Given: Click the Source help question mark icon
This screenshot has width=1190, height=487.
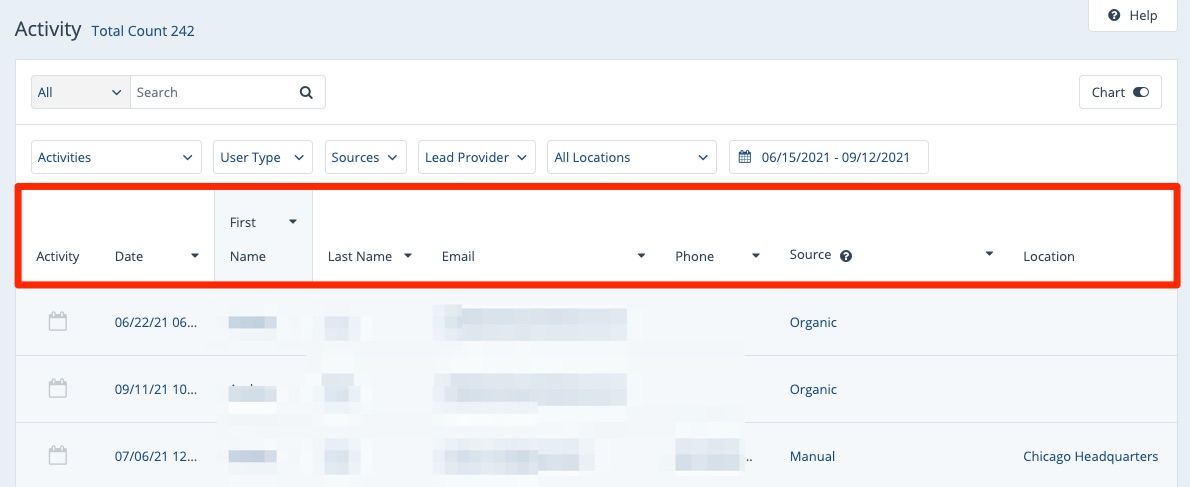Looking at the screenshot, I should 846,256.
